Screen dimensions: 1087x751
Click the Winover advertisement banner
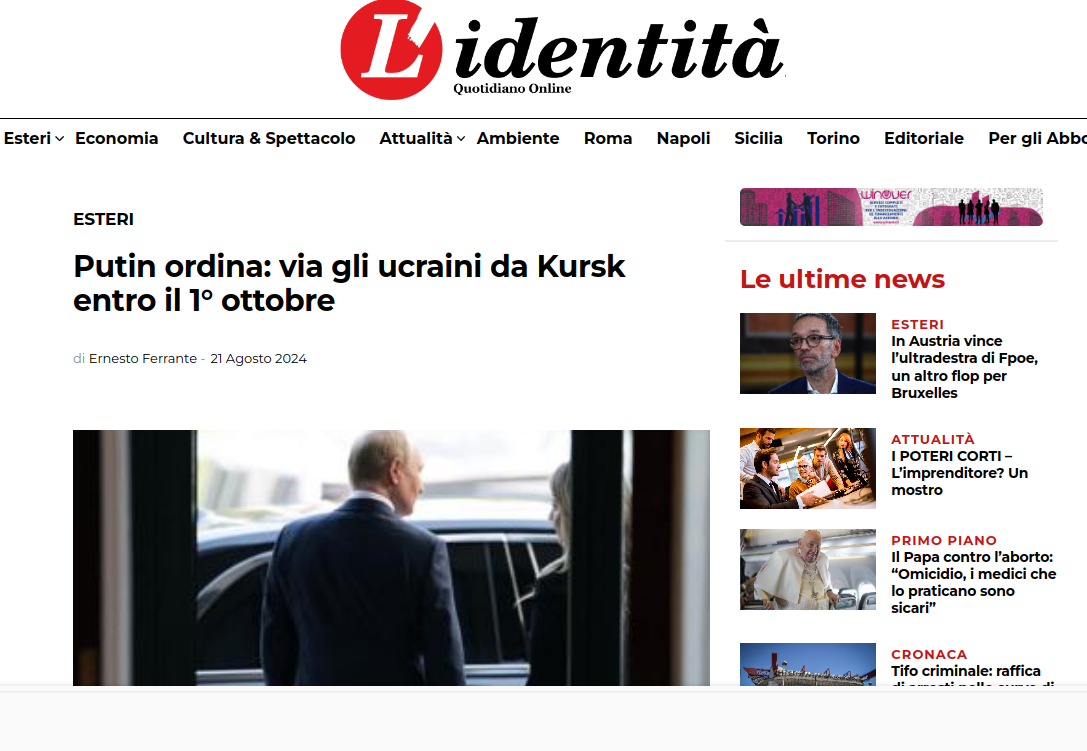click(892, 207)
